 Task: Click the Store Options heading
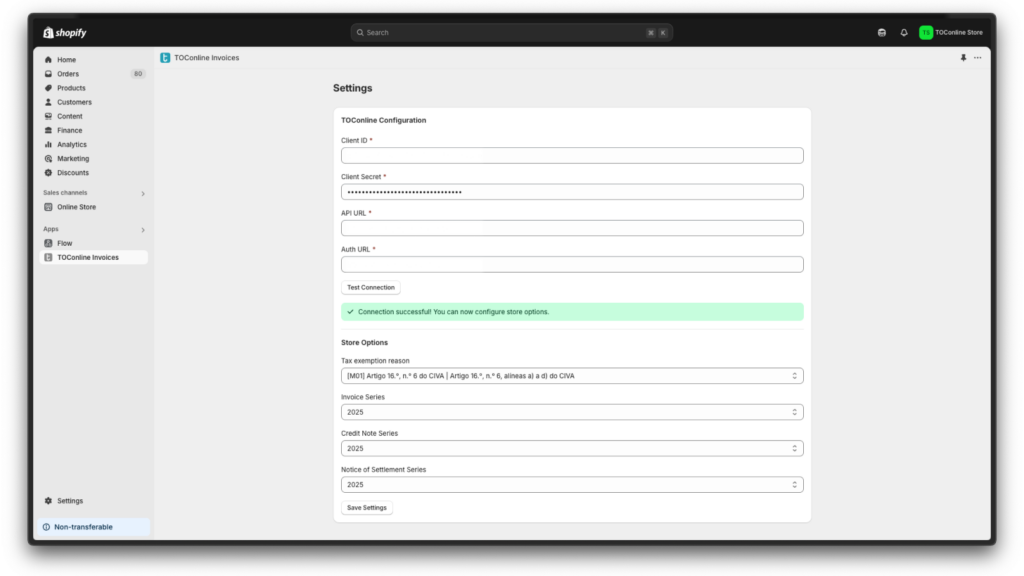[364, 343]
